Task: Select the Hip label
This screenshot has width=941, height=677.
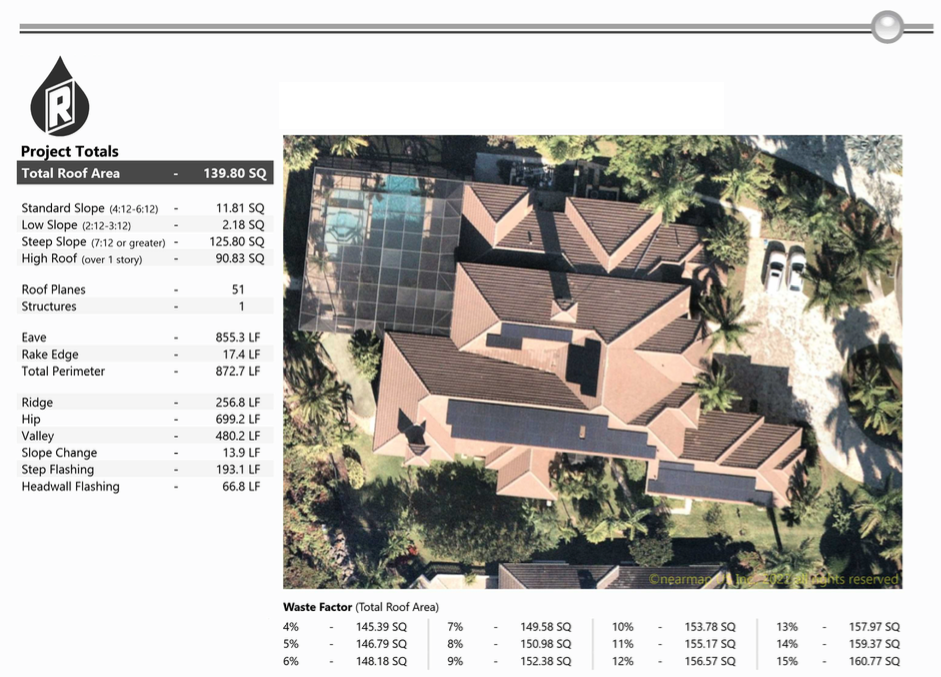Action: click(31, 420)
